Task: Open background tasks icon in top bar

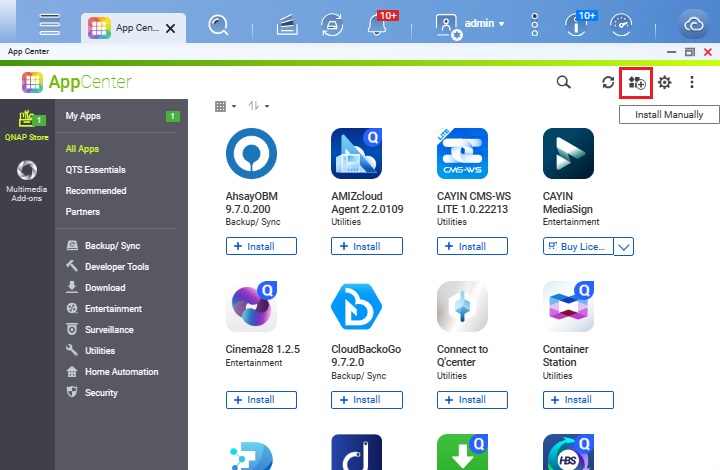Action: click(x=287, y=25)
